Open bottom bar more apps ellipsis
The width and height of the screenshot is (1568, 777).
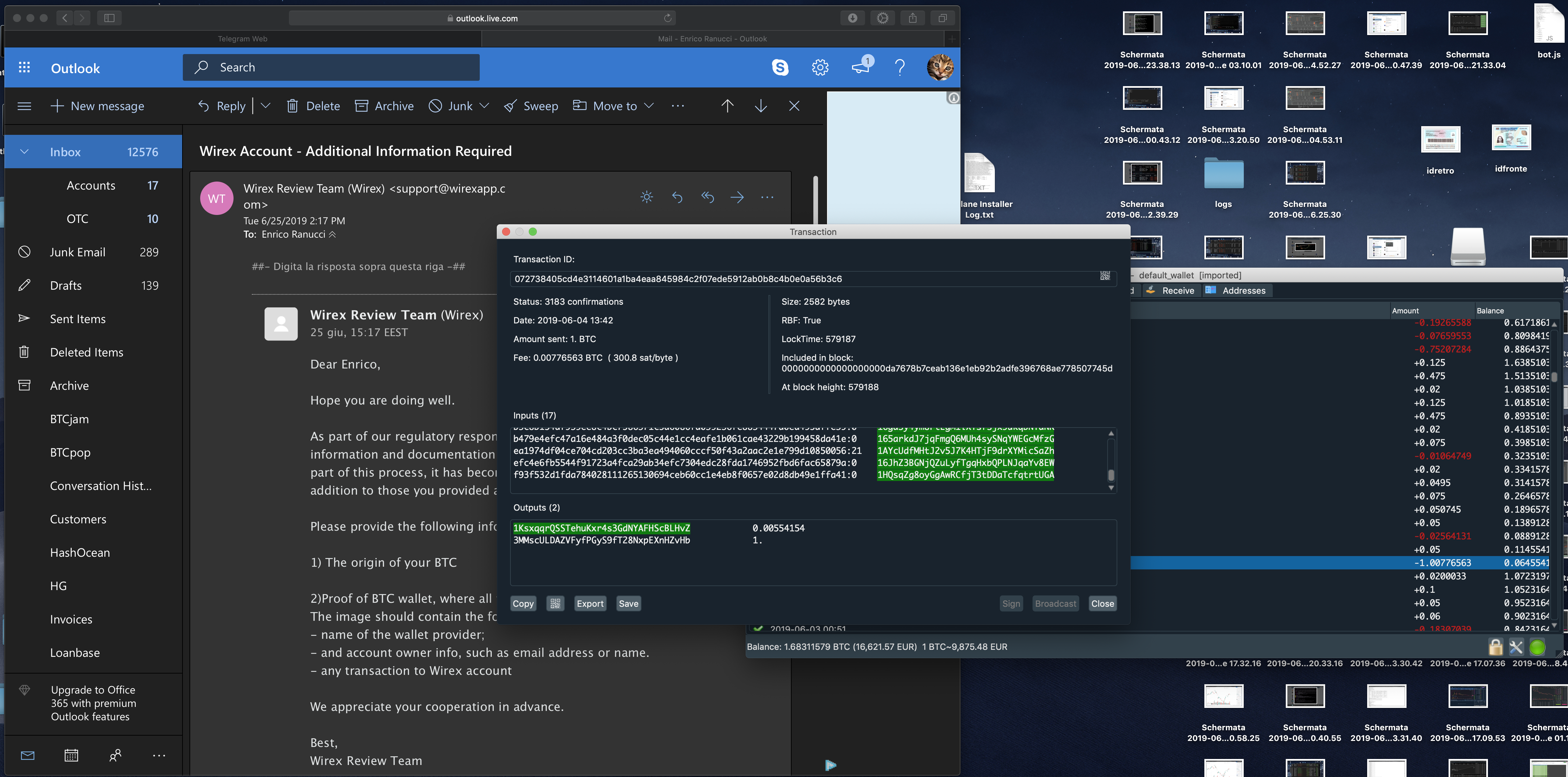tap(159, 756)
